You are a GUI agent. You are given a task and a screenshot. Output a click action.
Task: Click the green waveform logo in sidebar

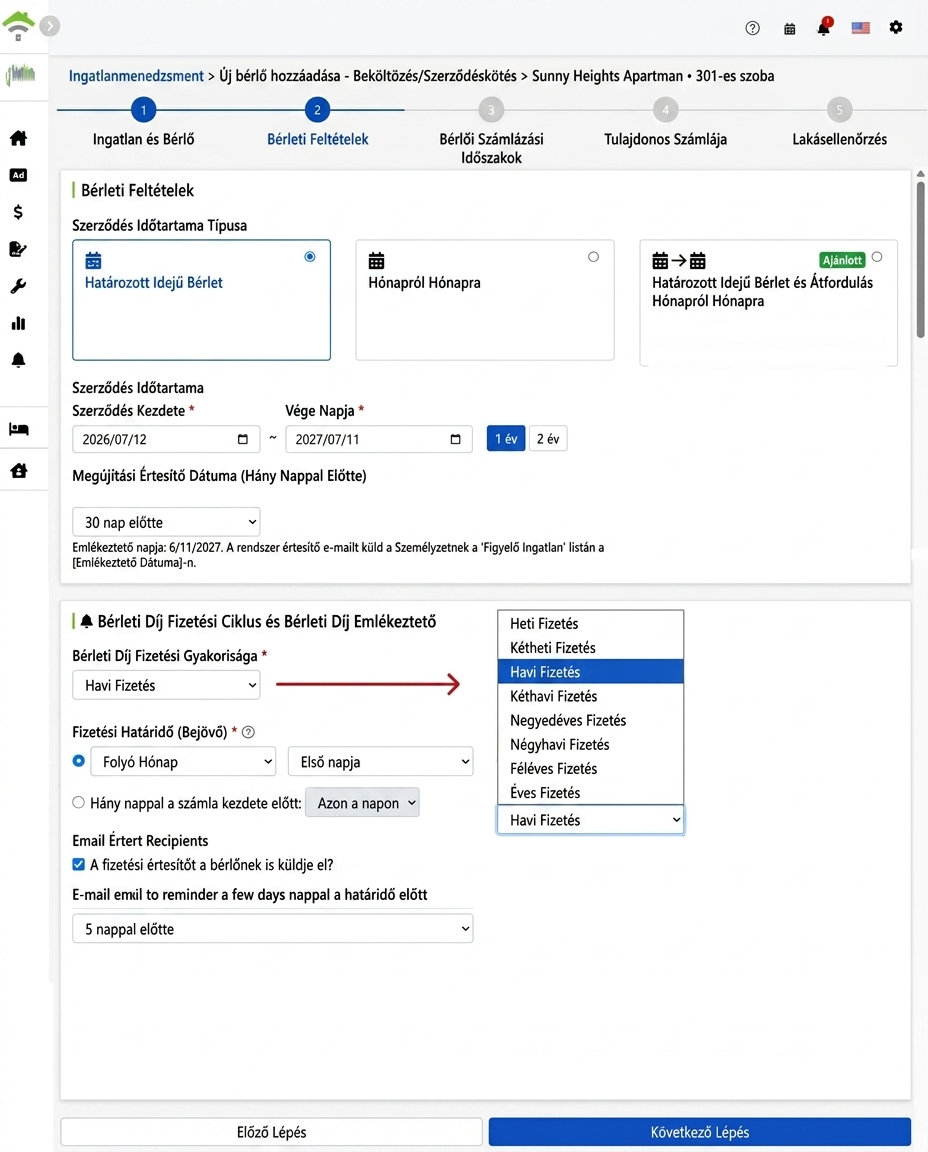(21, 74)
